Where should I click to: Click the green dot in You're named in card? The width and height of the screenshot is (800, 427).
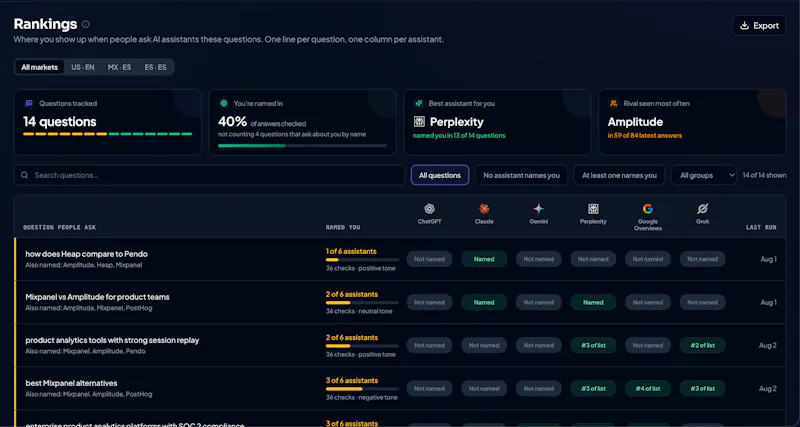pyautogui.click(x=223, y=103)
